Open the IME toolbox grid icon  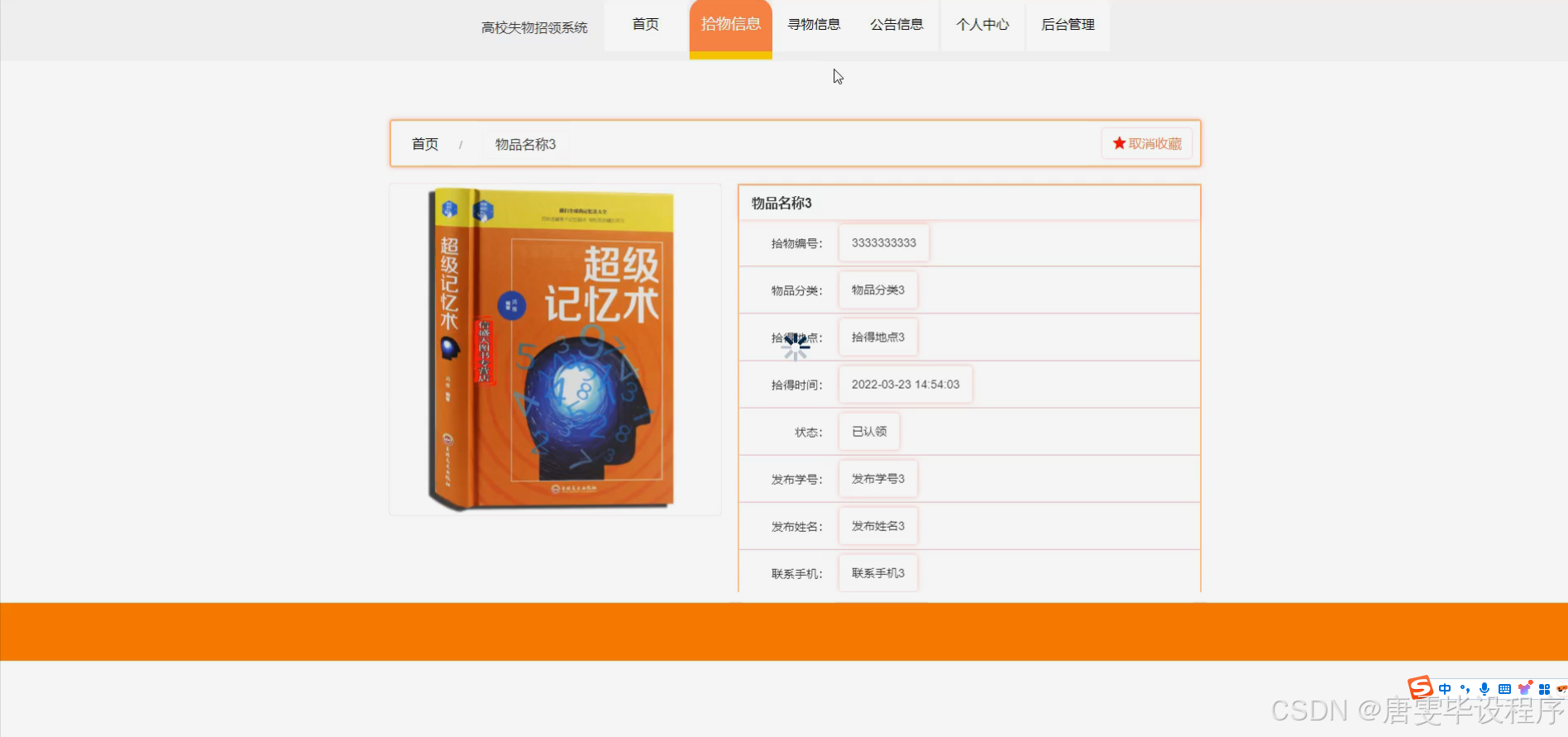[x=1544, y=689]
